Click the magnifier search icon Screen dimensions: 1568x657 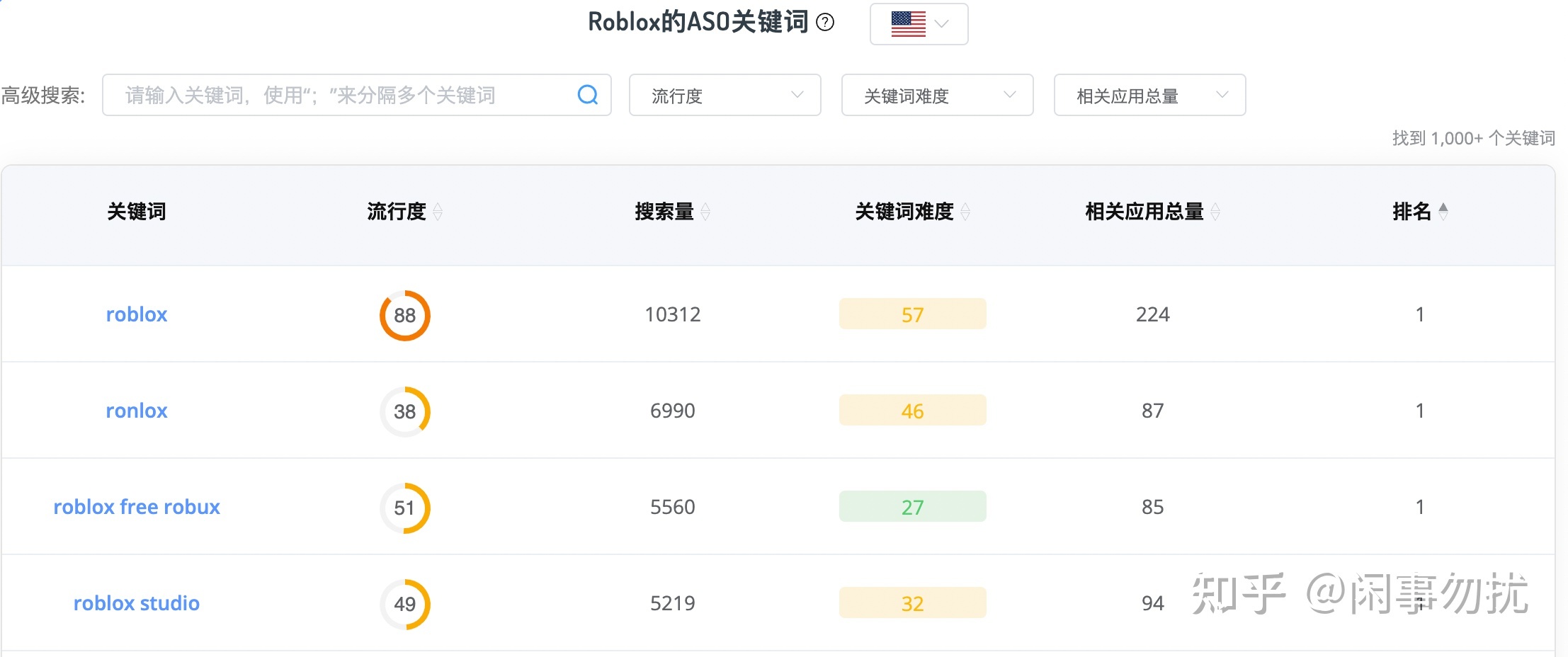pyautogui.click(x=588, y=95)
